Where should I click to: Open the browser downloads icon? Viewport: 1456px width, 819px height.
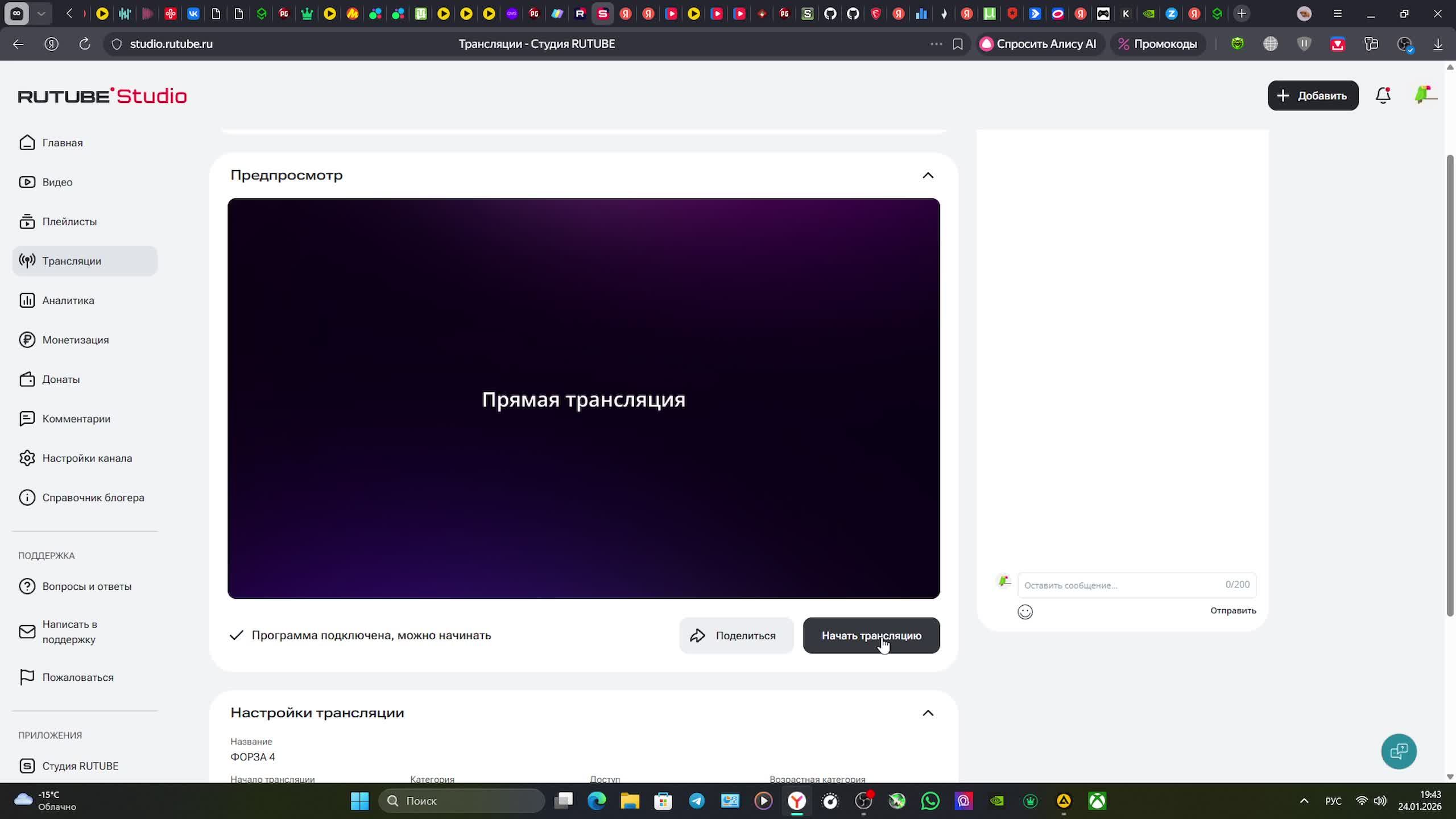(x=1438, y=44)
